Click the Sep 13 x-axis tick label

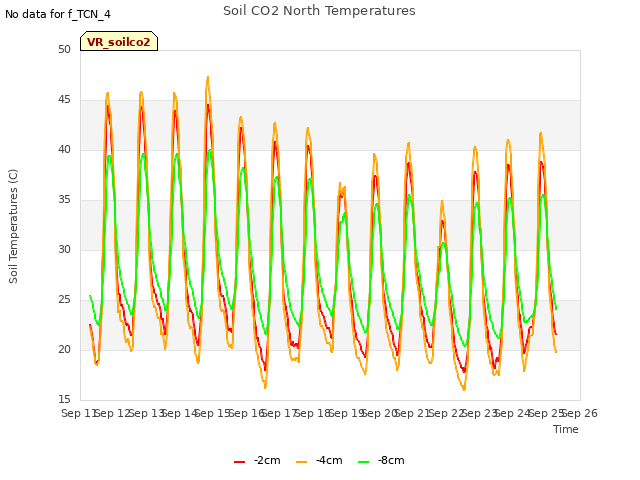point(147,413)
